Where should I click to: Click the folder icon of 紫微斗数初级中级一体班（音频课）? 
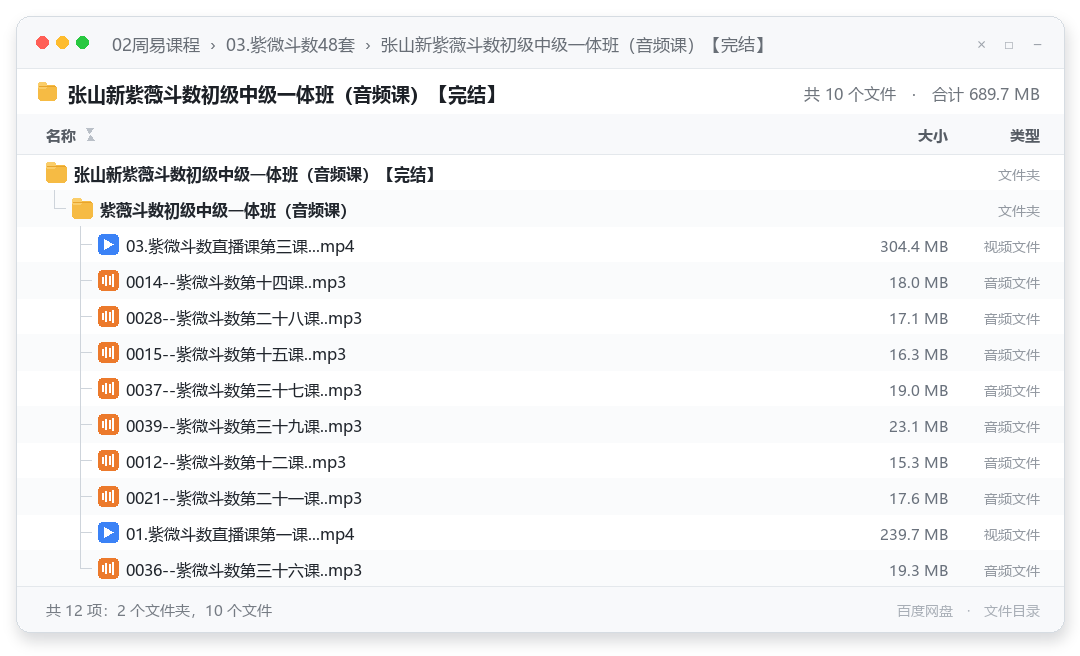coord(82,209)
